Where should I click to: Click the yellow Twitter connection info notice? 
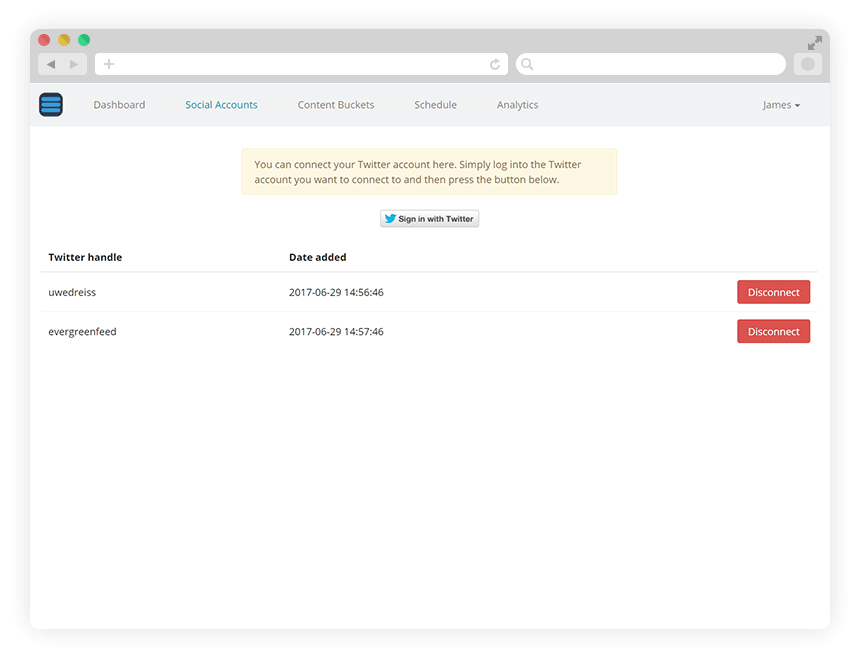coord(430,172)
